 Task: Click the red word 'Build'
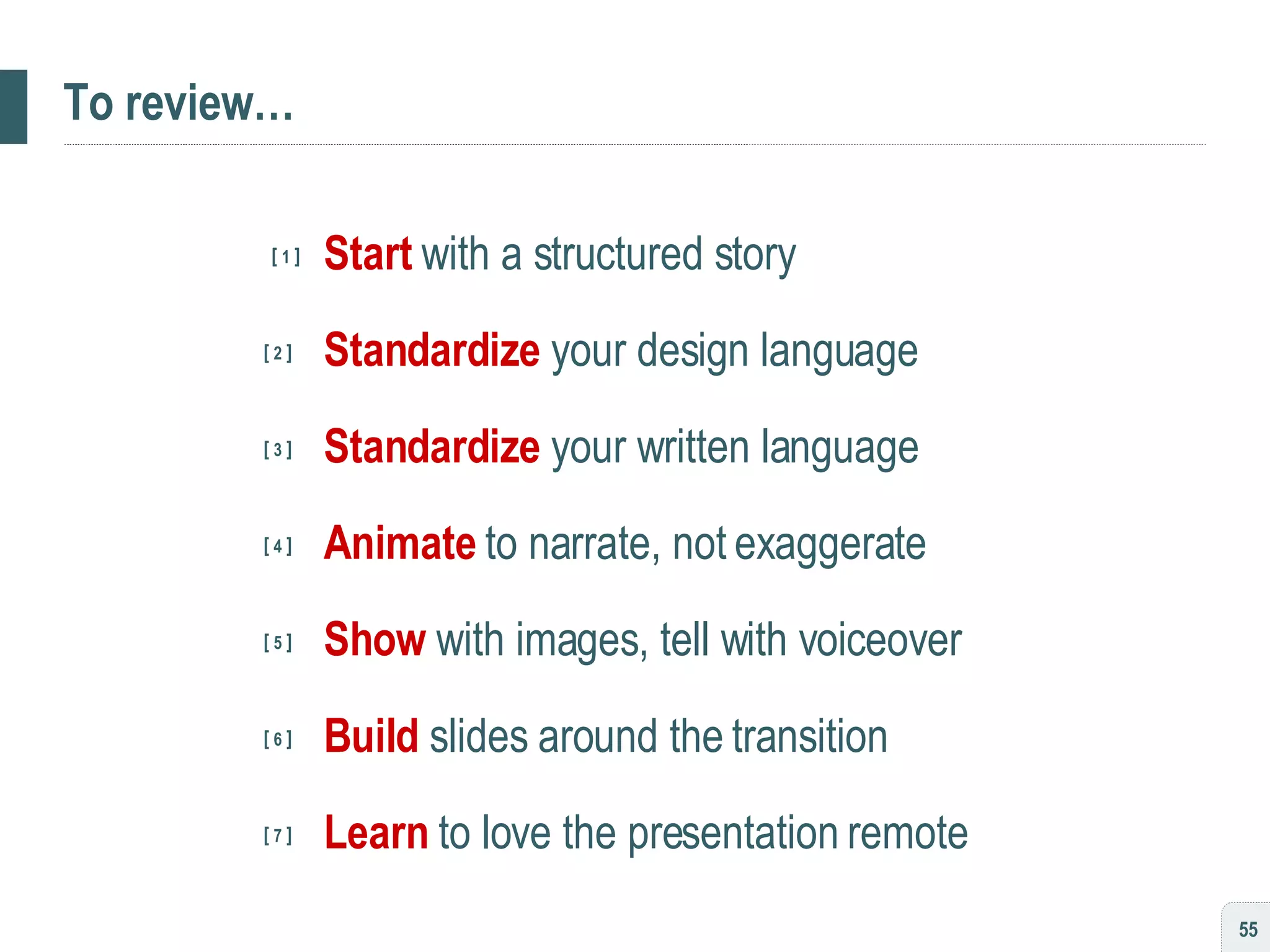(371, 736)
